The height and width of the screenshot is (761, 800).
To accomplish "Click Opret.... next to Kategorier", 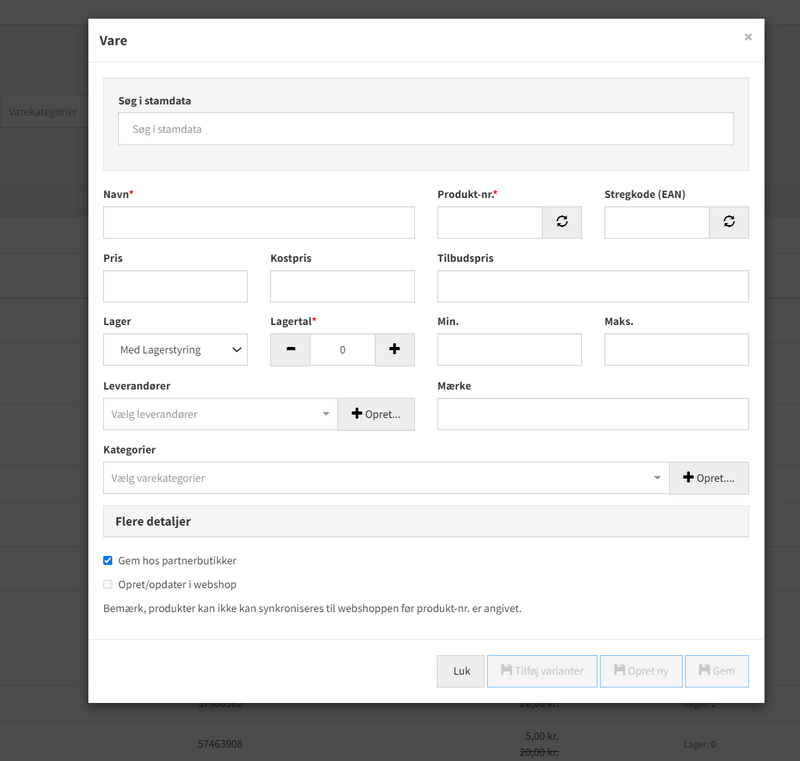I will (709, 478).
